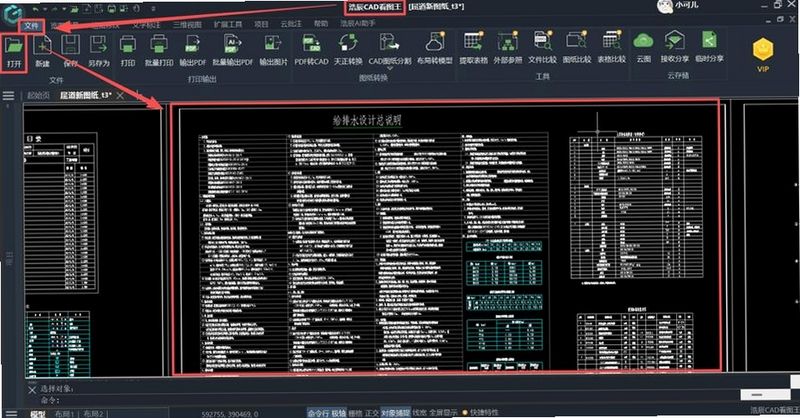800x418 pixels.
Task: Open the hamburger menu beside 起始页 tab
Action: tap(9, 95)
